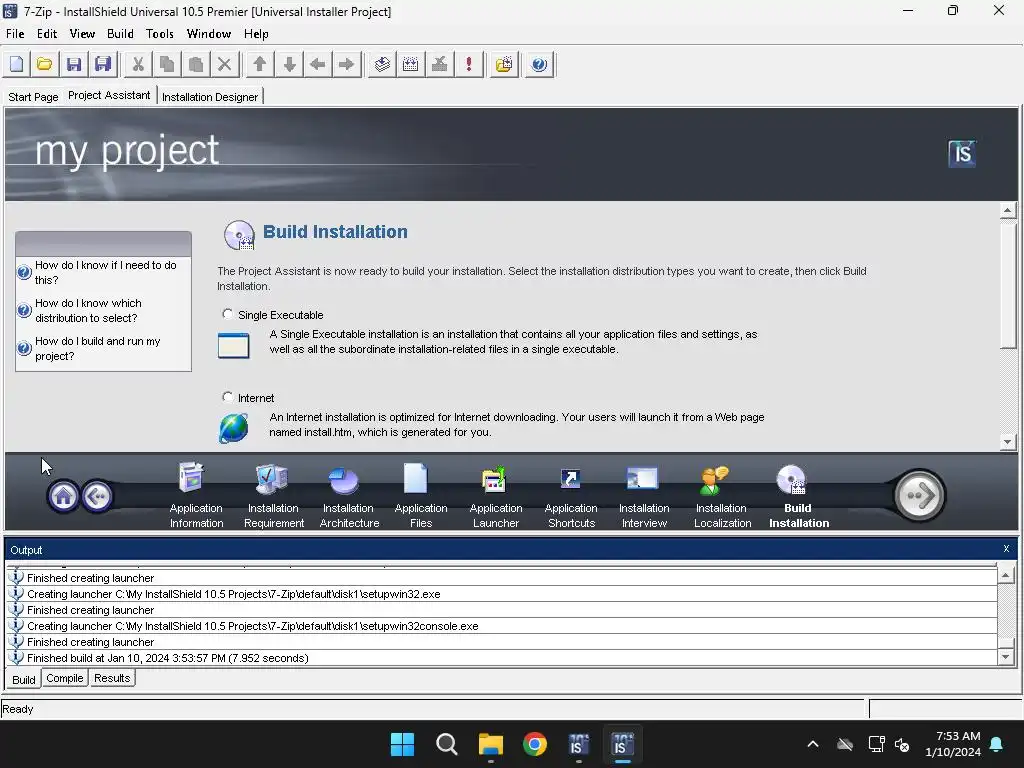1024x768 pixels.
Task: Click the Save toolbar icon
Action: click(x=74, y=64)
